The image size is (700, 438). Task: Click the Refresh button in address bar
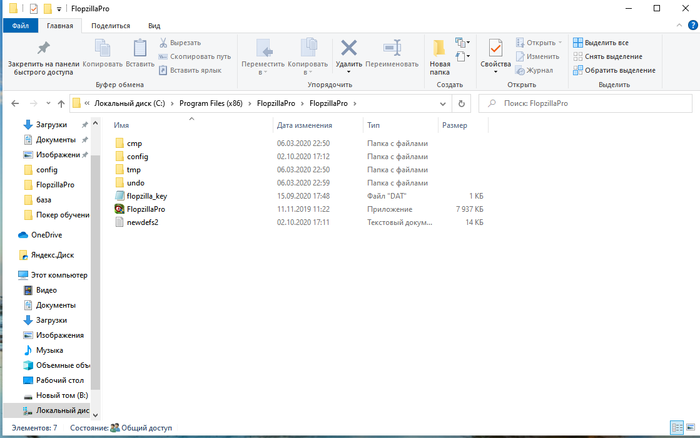tap(461, 104)
